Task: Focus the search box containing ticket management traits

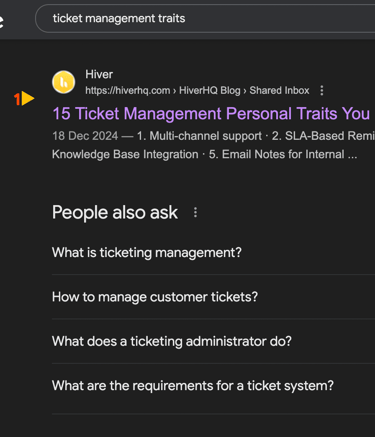Action: point(205,19)
